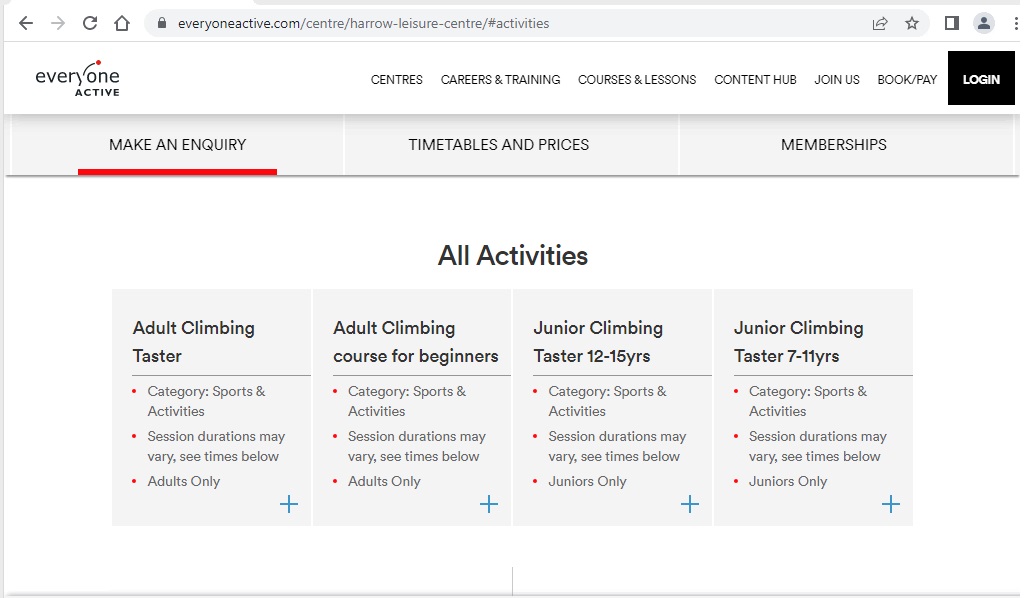This screenshot has height=598, width=1024.
Task: Click Session durations text in 7-11yrs card
Action: (x=818, y=446)
